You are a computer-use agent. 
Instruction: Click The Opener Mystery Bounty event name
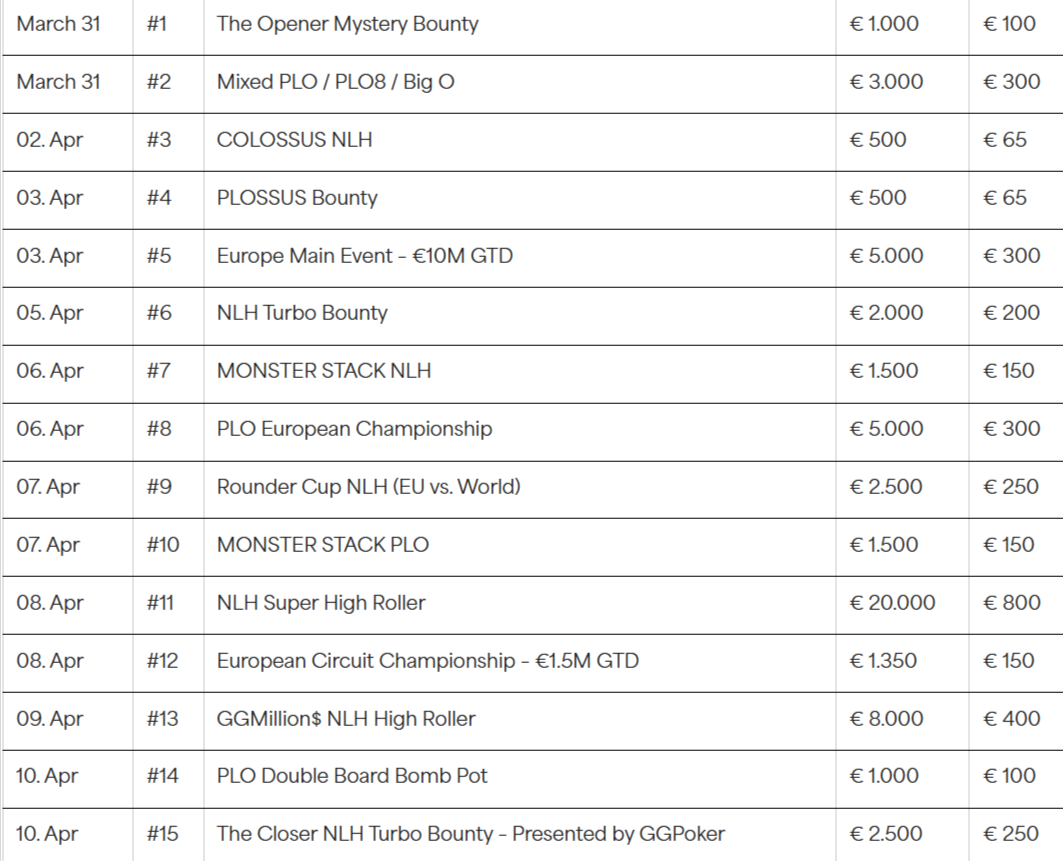coord(347,24)
